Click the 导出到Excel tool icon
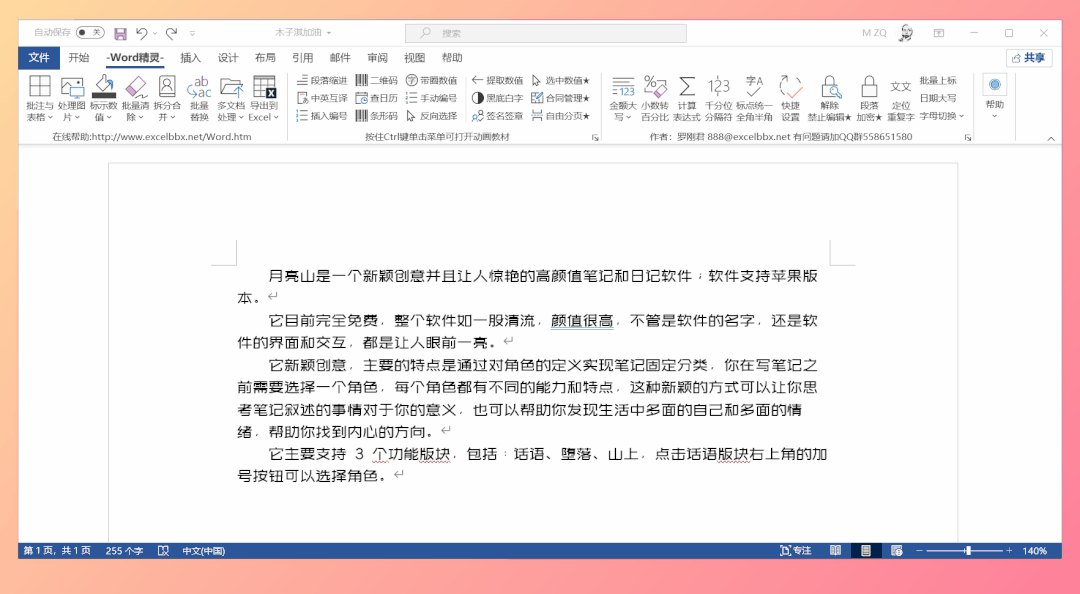 tap(264, 86)
